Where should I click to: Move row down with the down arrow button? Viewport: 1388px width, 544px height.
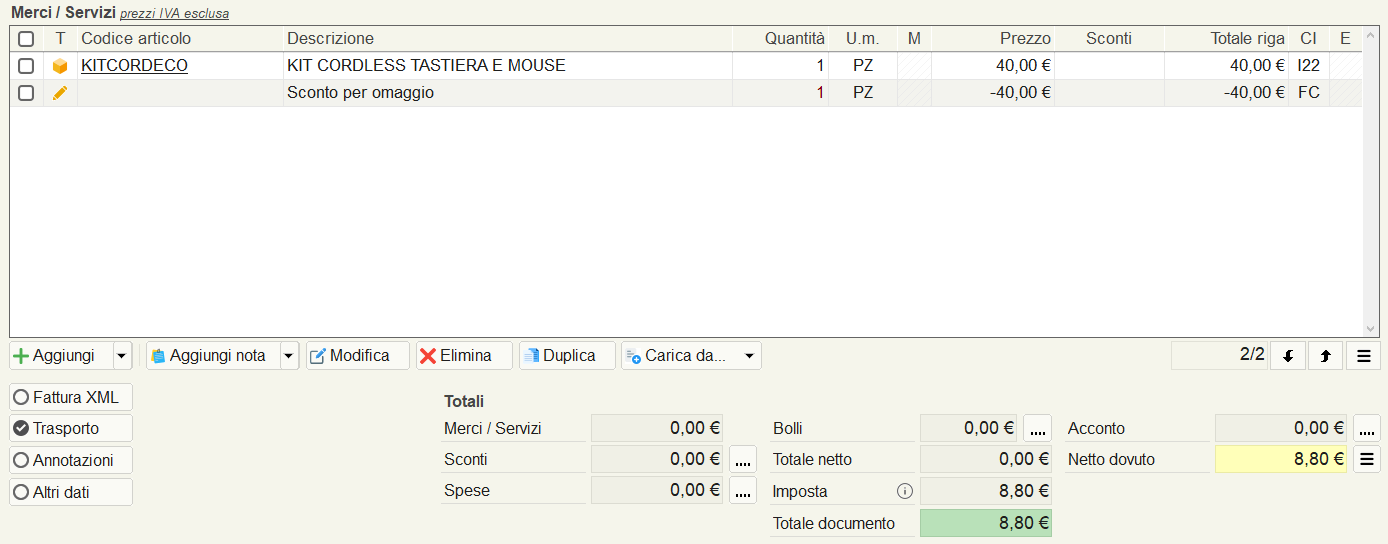click(x=1288, y=356)
